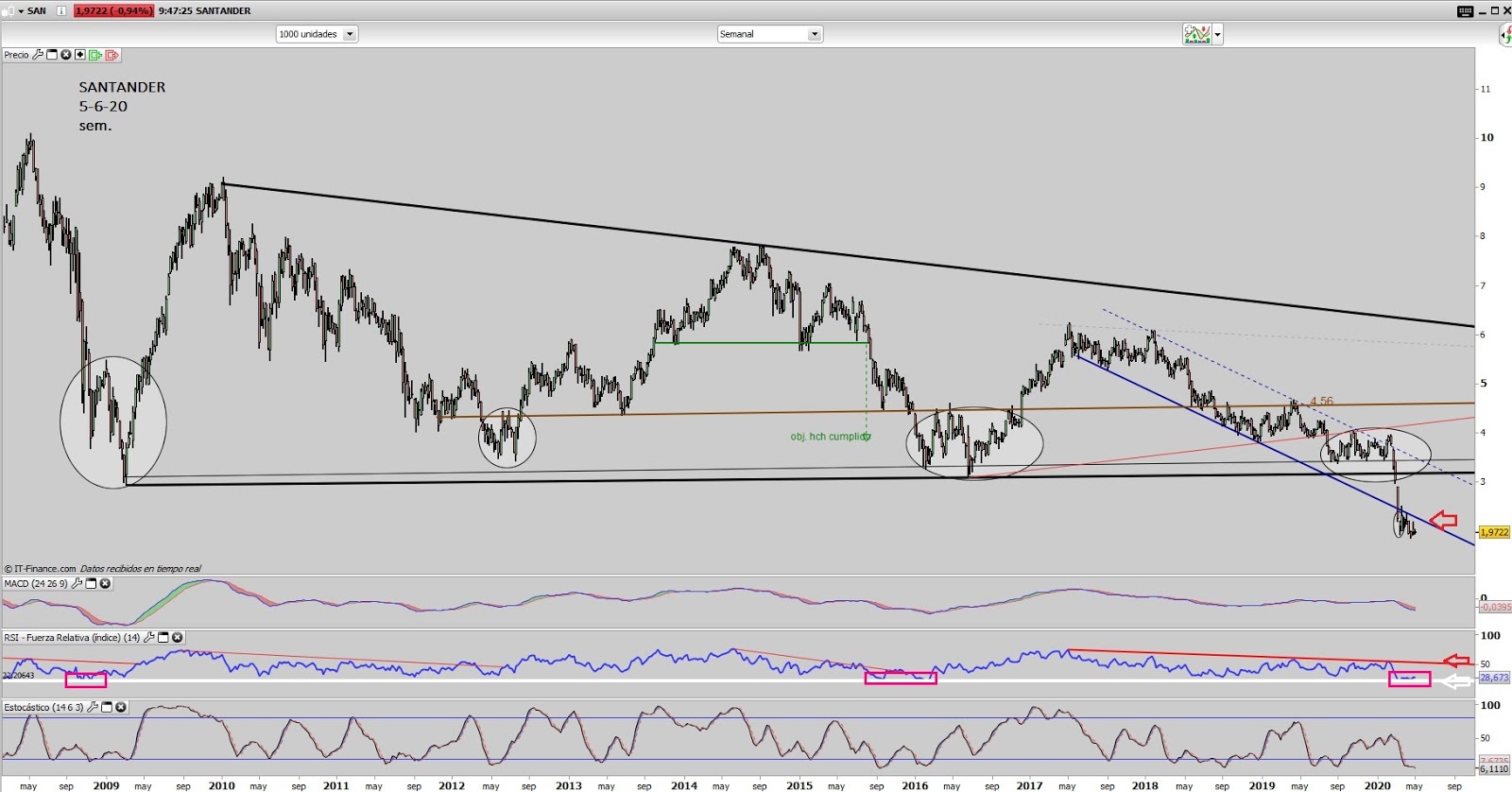Maximize the RSI panel
The width and height of the screenshot is (1512, 792).
[163, 637]
